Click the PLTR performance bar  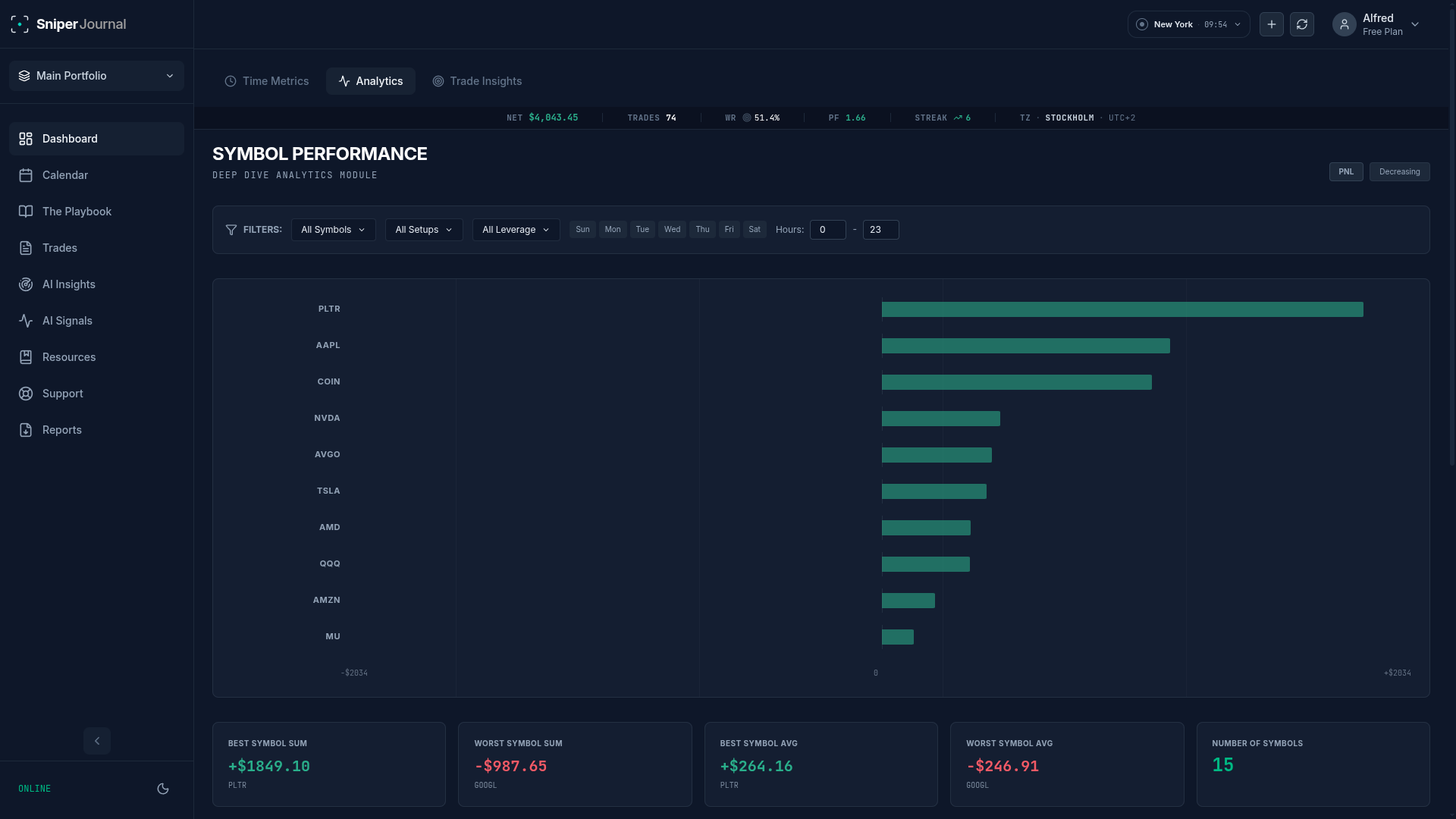click(1122, 309)
